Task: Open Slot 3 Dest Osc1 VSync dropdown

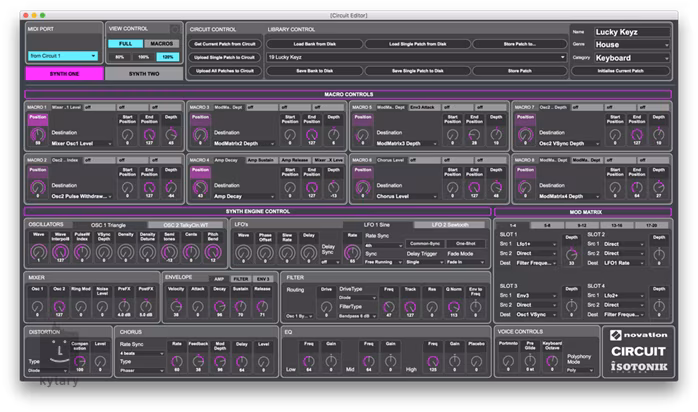Action: (x=536, y=315)
